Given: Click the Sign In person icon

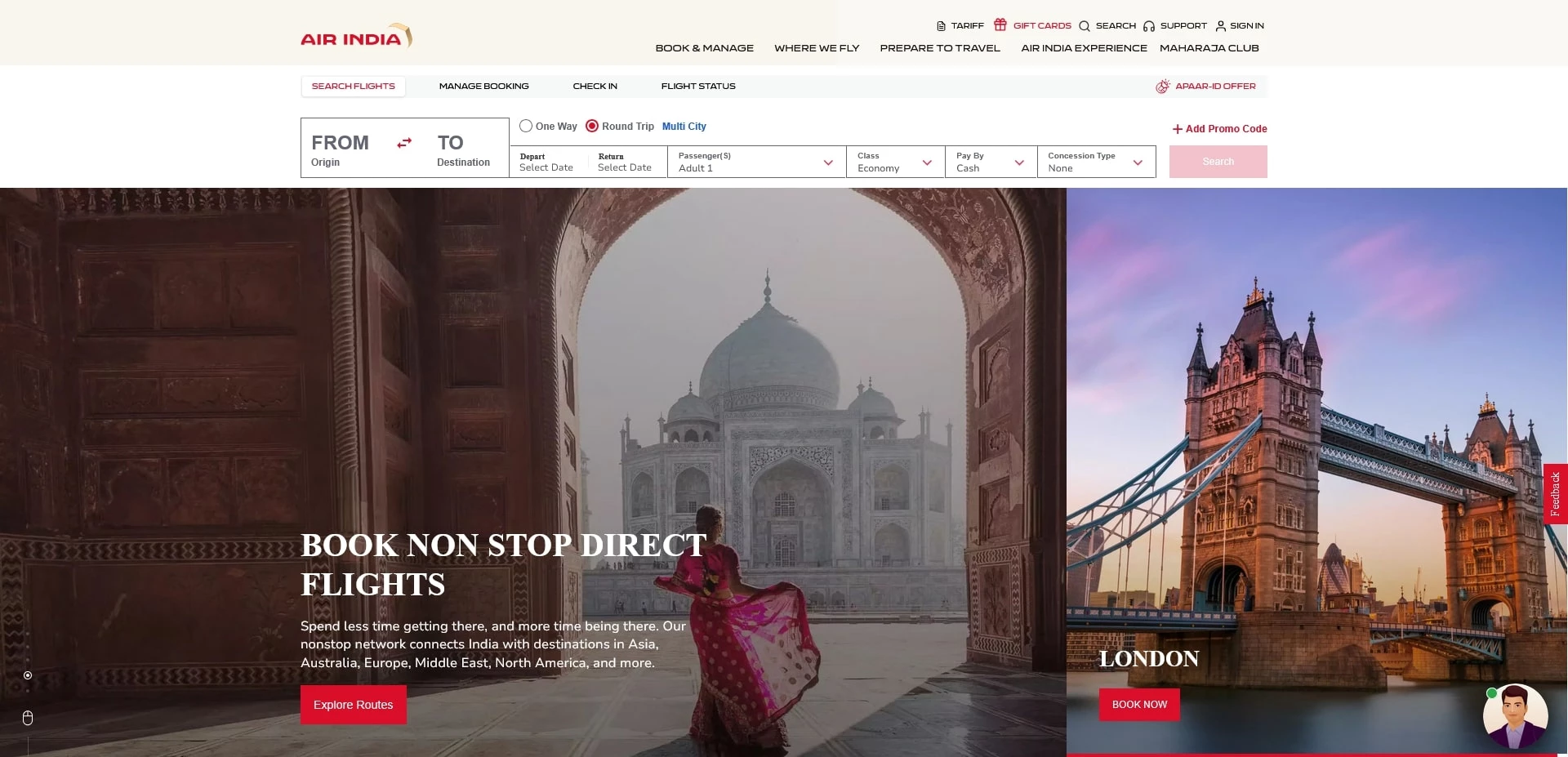Looking at the screenshot, I should coord(1220,25).
